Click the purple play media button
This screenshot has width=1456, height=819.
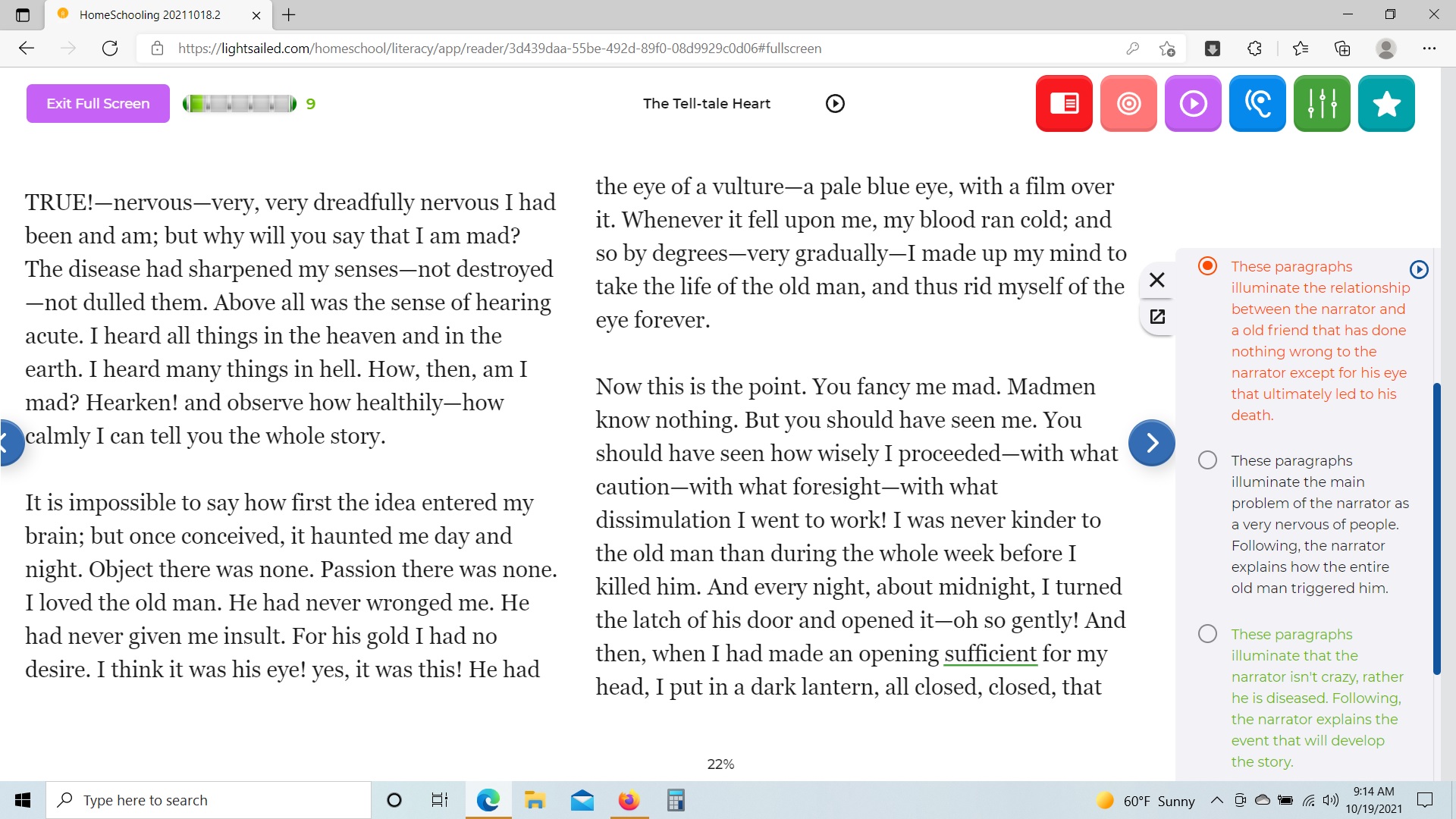coord(1192,104)
